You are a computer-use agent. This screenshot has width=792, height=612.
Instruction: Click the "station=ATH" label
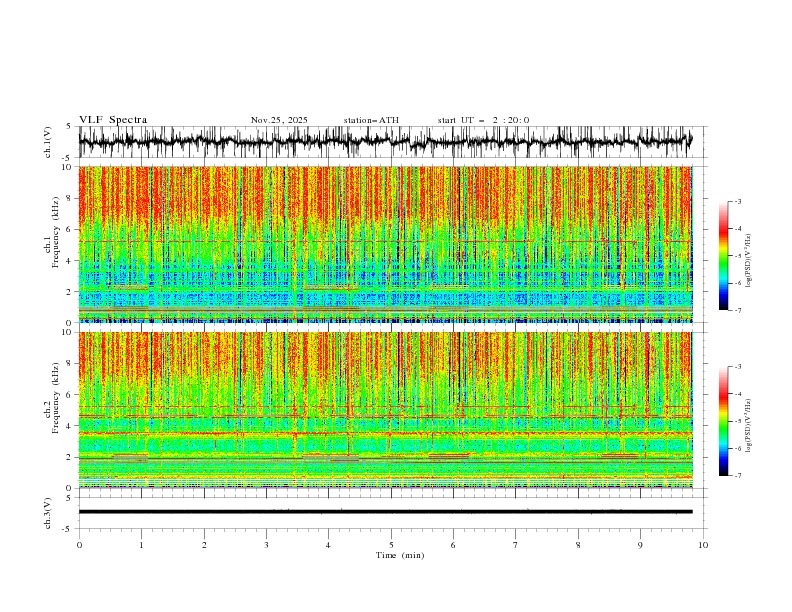tap(371, 120)
